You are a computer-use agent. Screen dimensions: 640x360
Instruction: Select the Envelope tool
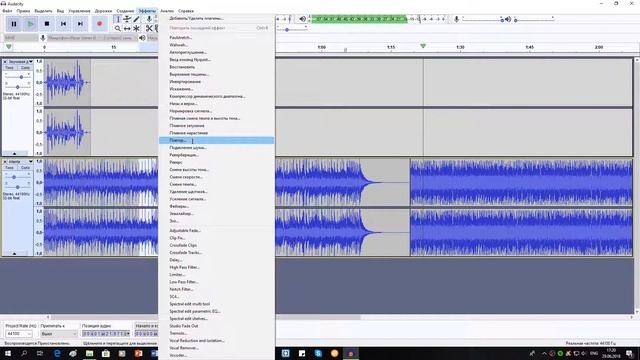[x=127, y=19]
